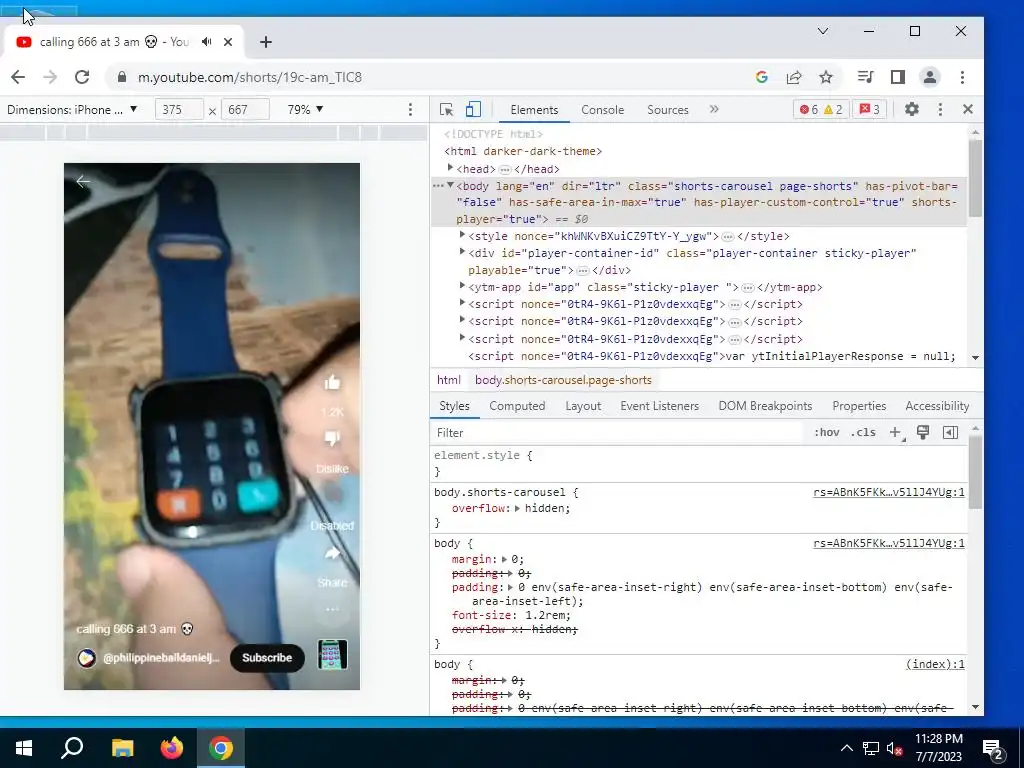
Task: Add a new style rule plus icon
Action: (x=896, y=432)
